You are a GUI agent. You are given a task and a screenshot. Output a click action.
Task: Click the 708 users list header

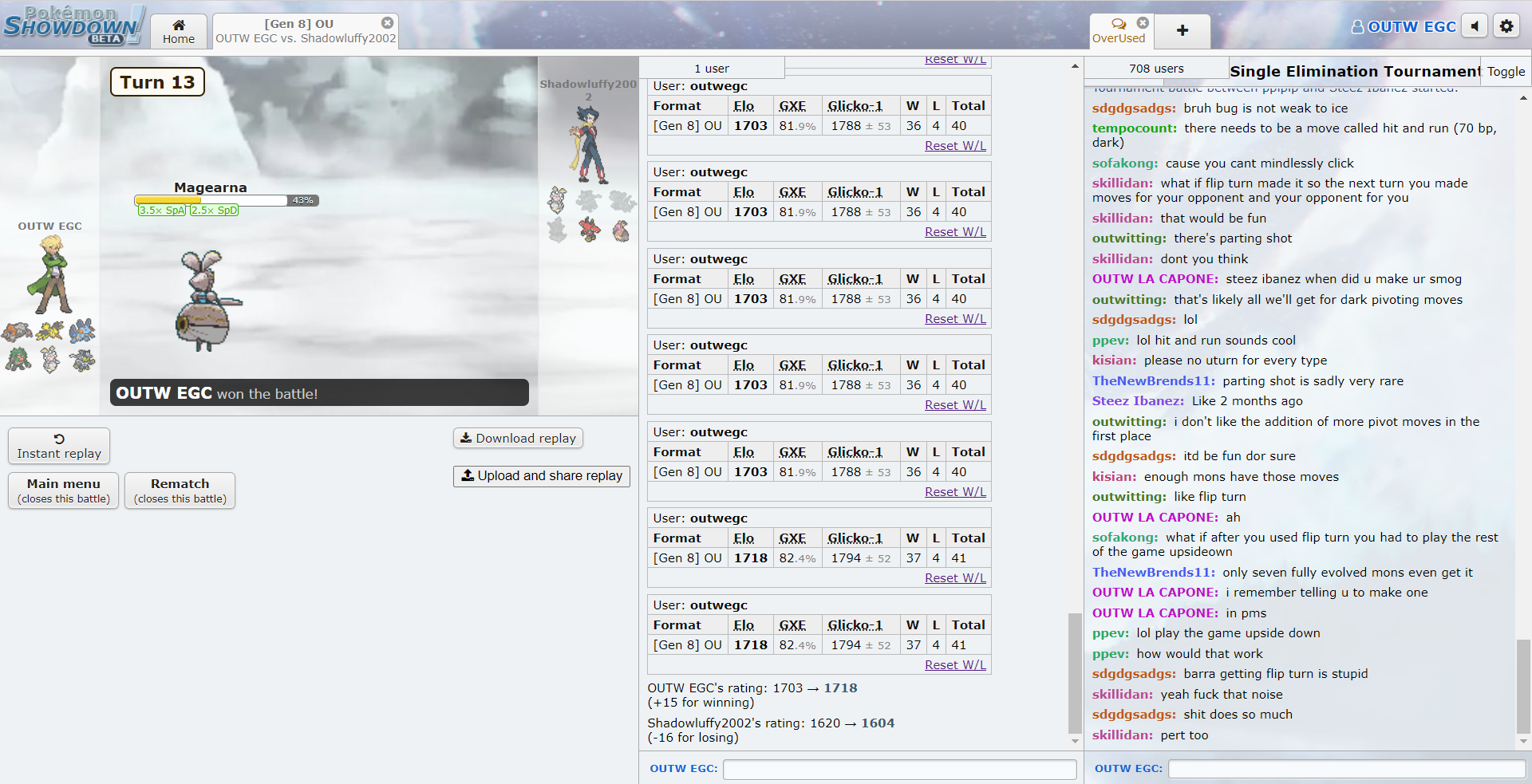click(1156, 69)
